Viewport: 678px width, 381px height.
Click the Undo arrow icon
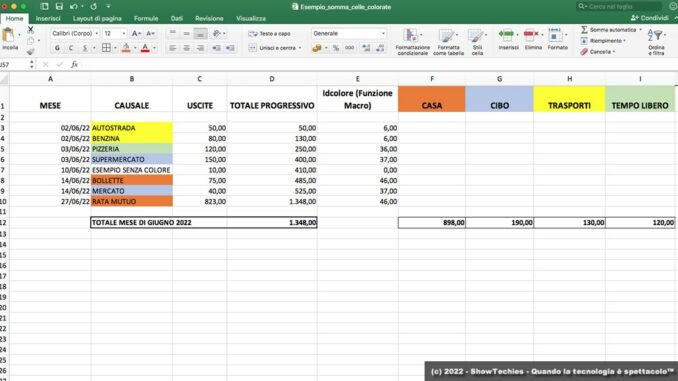(x=74, y=6)
